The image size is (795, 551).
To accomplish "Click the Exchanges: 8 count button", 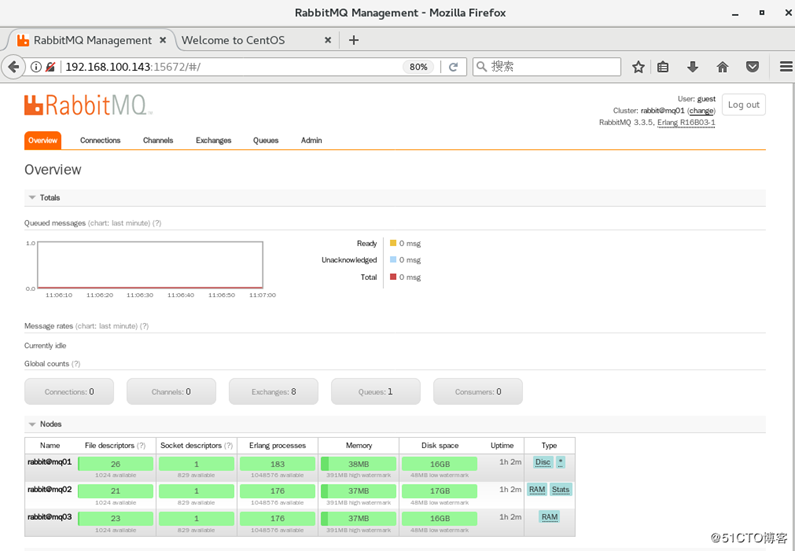I will point(274,391).
